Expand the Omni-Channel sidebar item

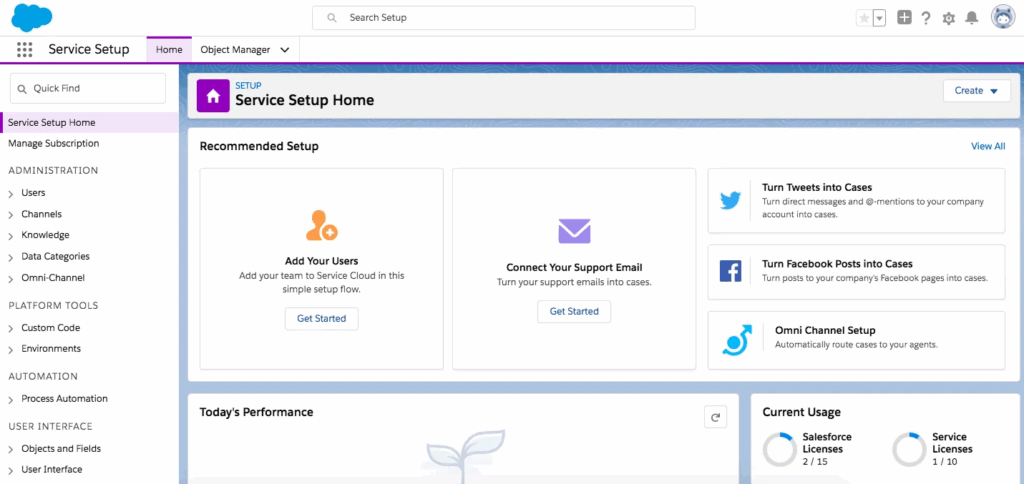11,278
